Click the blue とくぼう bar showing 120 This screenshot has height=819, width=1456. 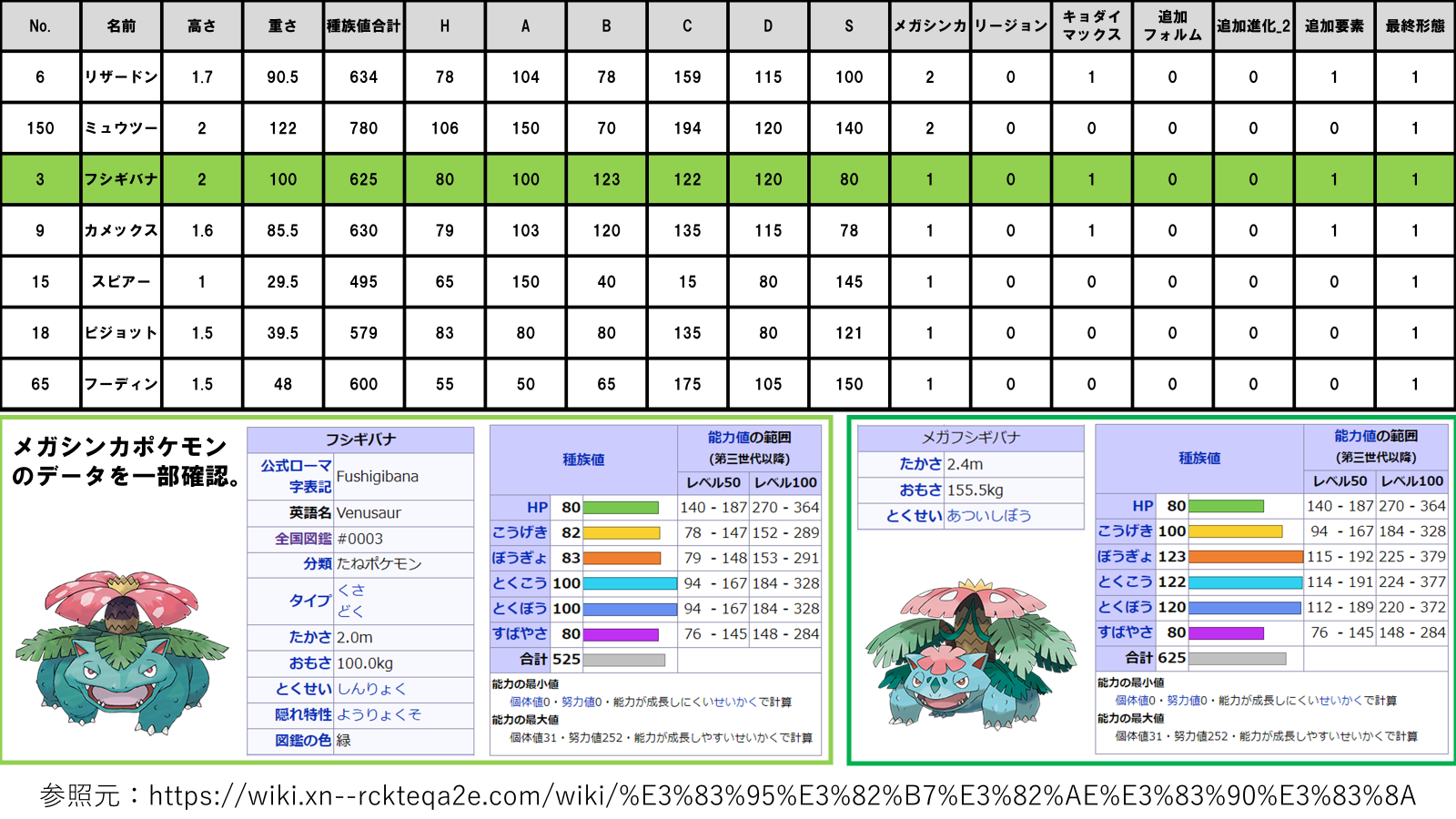[x=1245, y=607]
